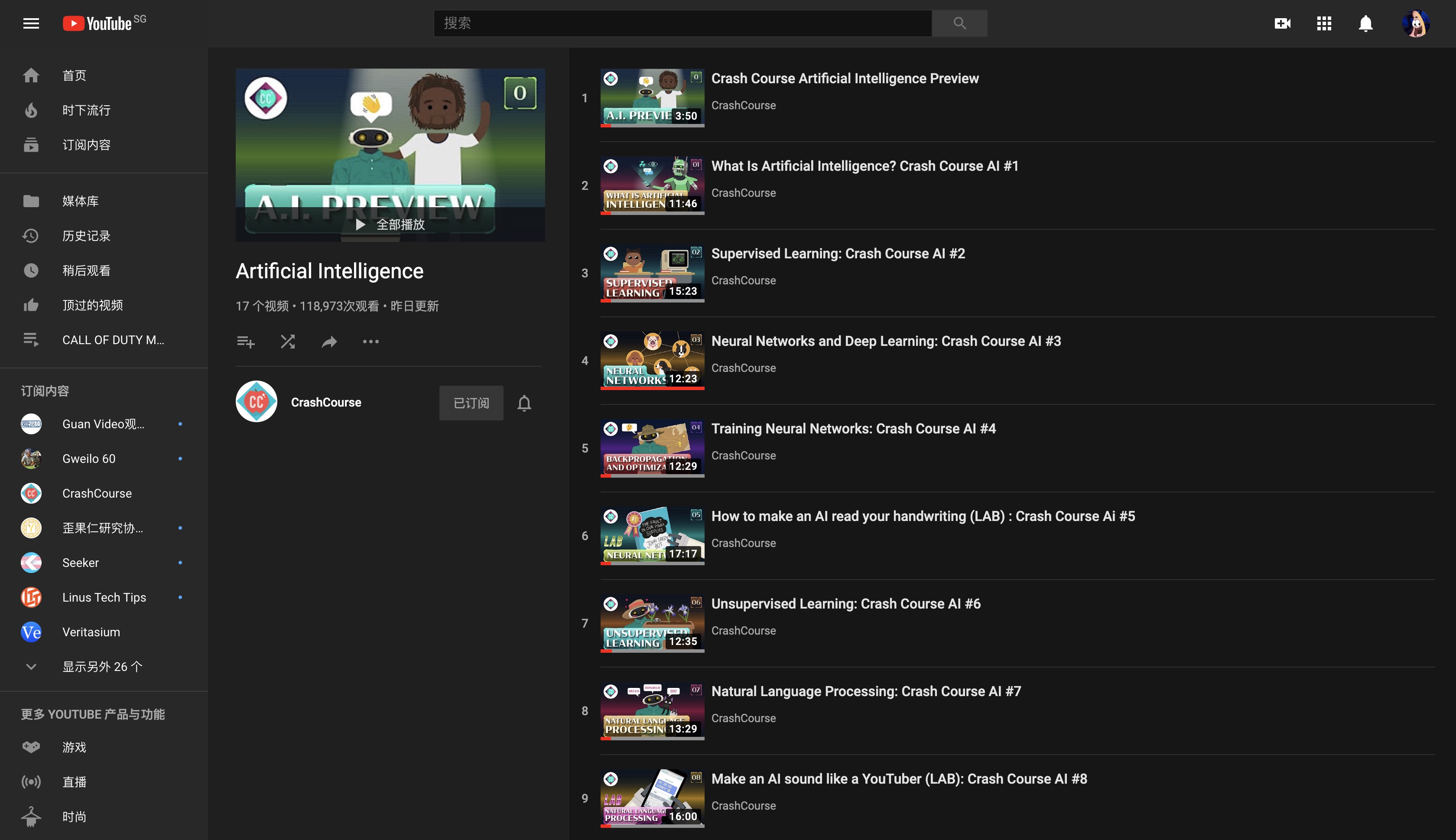This screenshot has width=1456, height=840.
Task: Open the create video camera icon
Action: click(x=1282, y=23)
